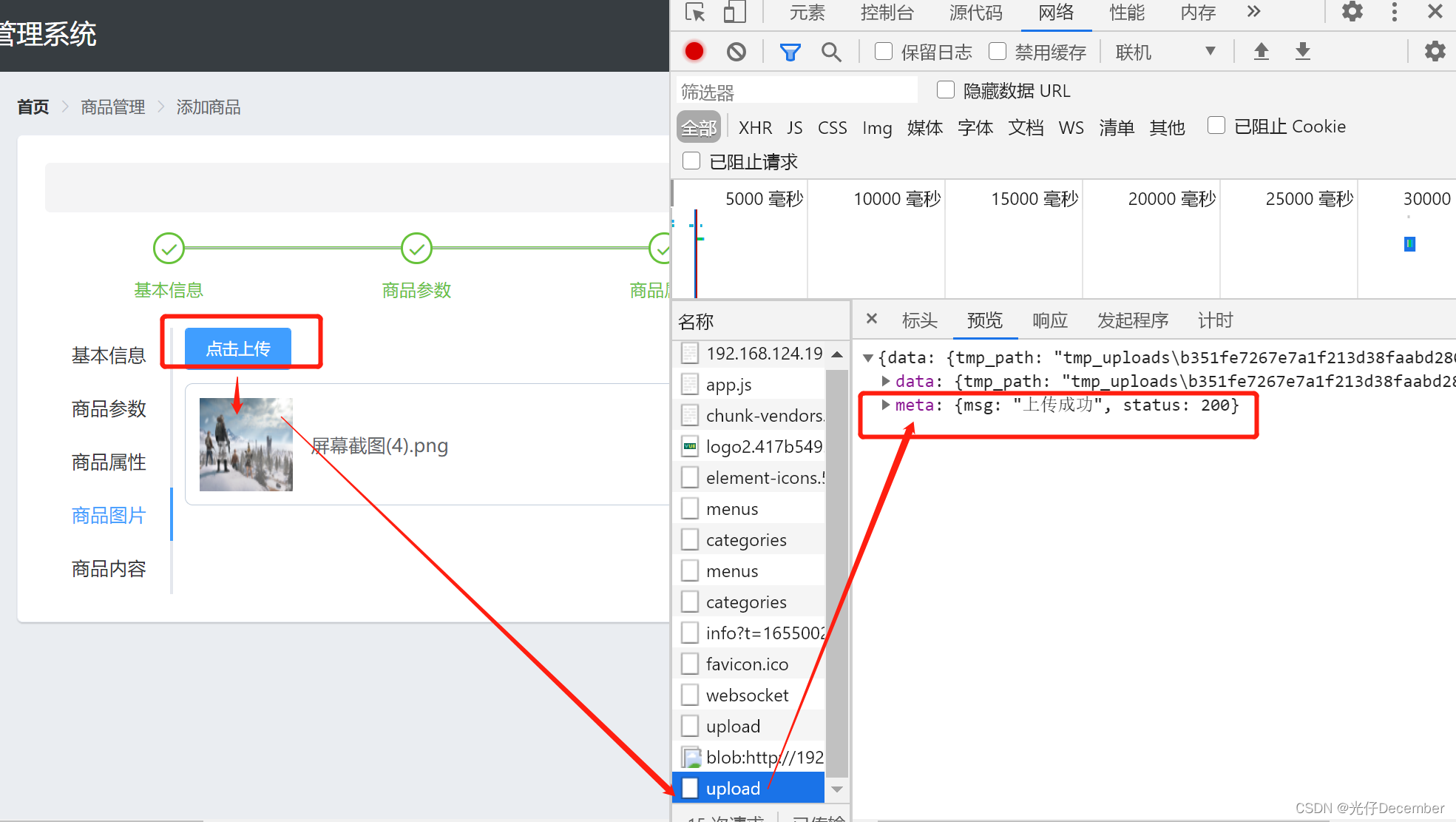Click the uploaded image thumbnail
Screen dimensions: 1456x822
pyautogui.click(x=246, y=445)
